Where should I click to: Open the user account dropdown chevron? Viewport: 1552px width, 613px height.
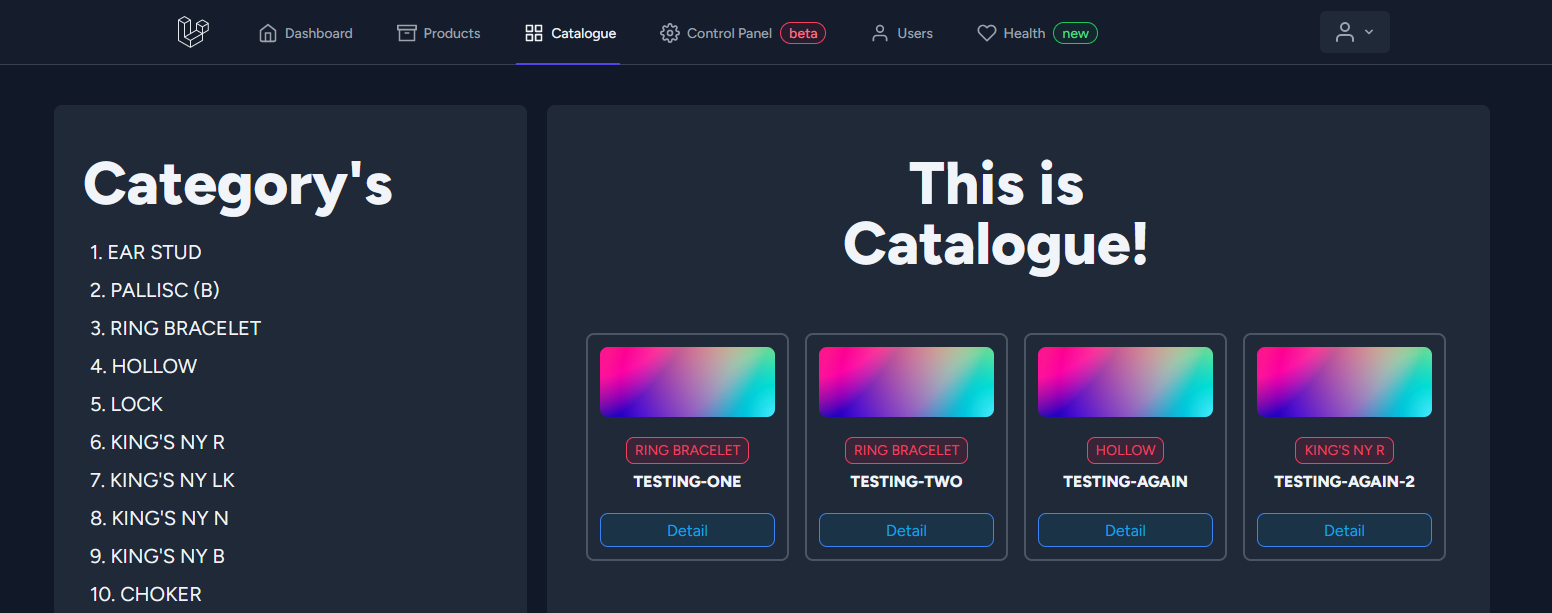(1368, 31)
